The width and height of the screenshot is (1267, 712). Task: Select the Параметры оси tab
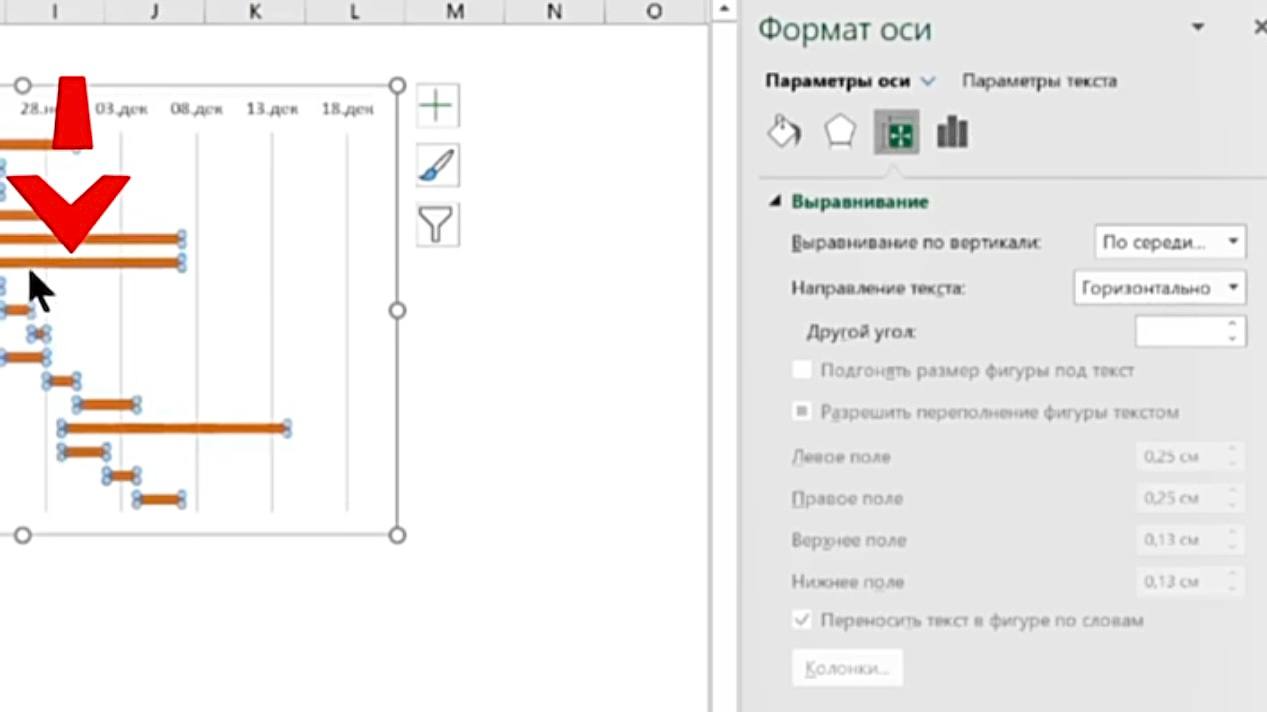[x=837, y=81]
